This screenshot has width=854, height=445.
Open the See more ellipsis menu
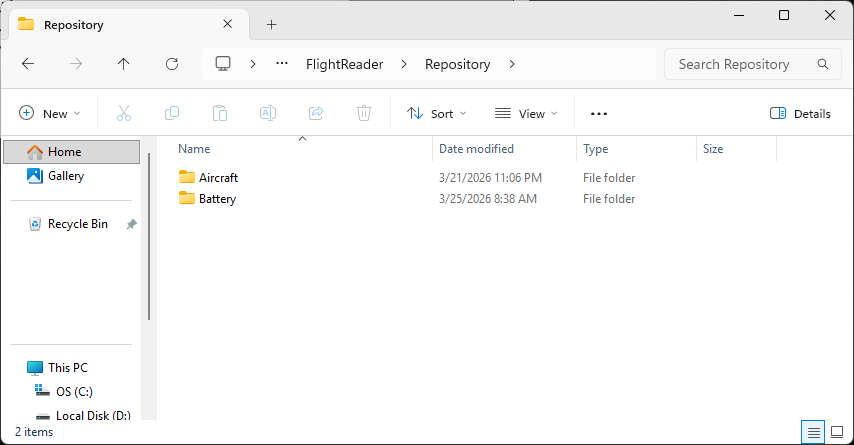(x=599, y=113)
